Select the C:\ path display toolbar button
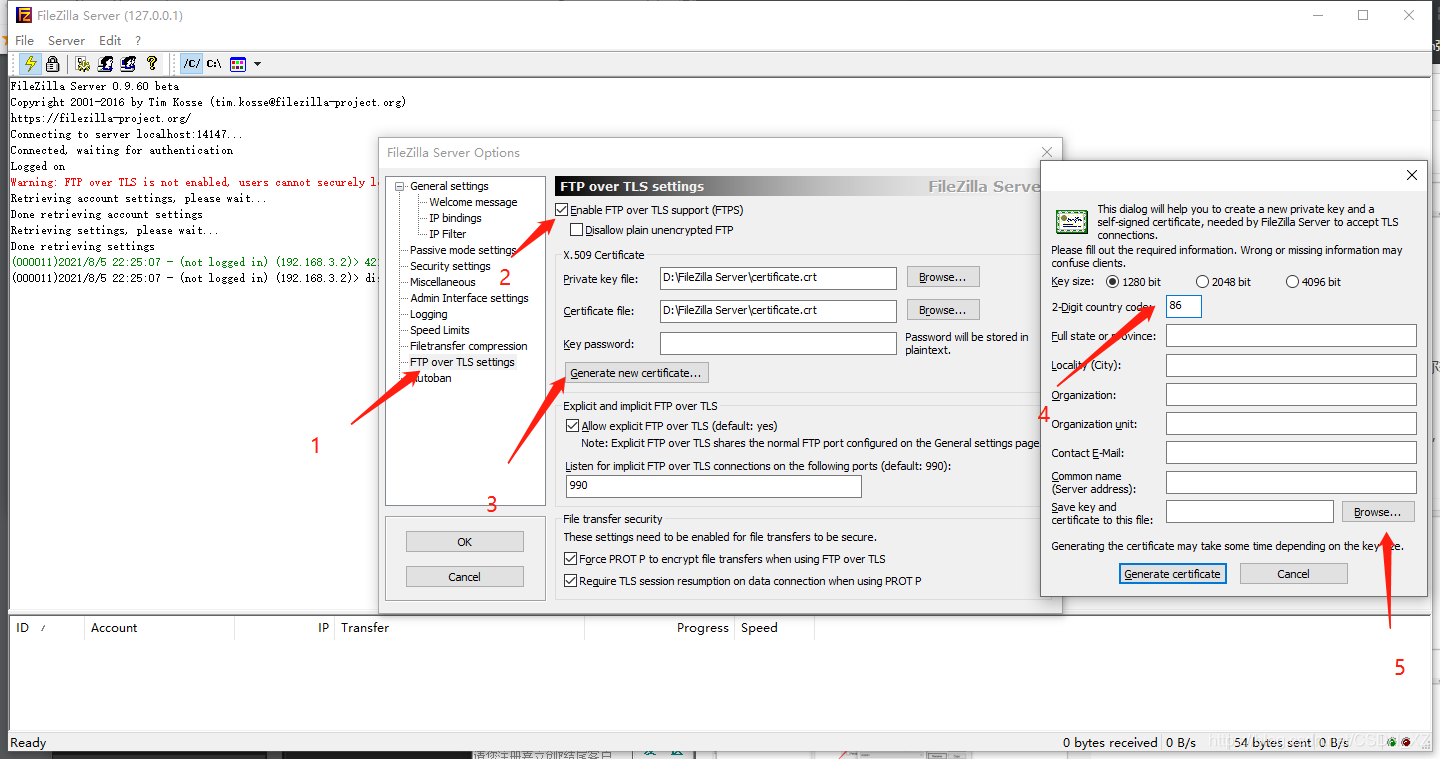Image resolution: width=1440 pixels, height=759 pixels. [214, 64]
